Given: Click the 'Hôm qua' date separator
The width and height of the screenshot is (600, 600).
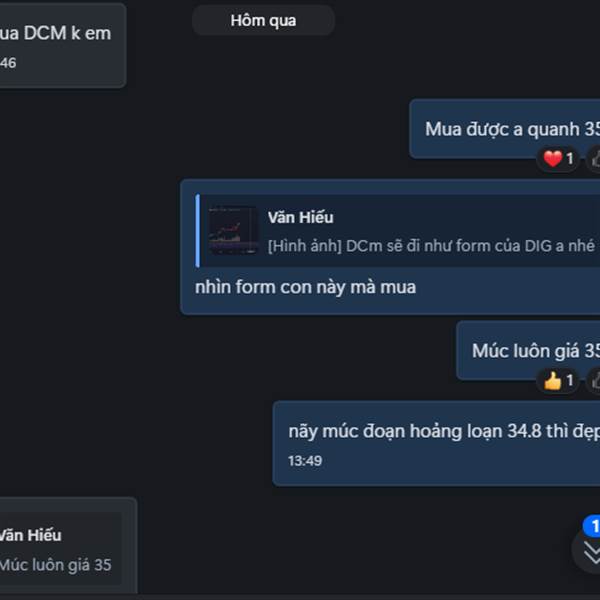Looking at the screenshot, I should 263,21.
